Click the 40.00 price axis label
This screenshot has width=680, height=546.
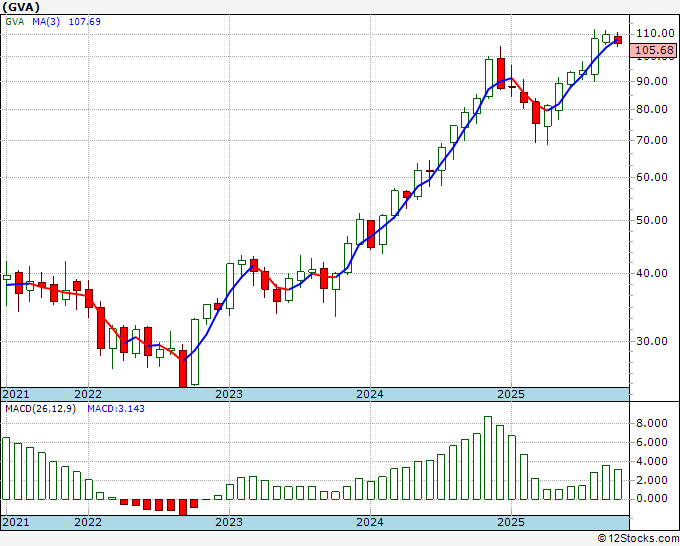click(652, 273)
